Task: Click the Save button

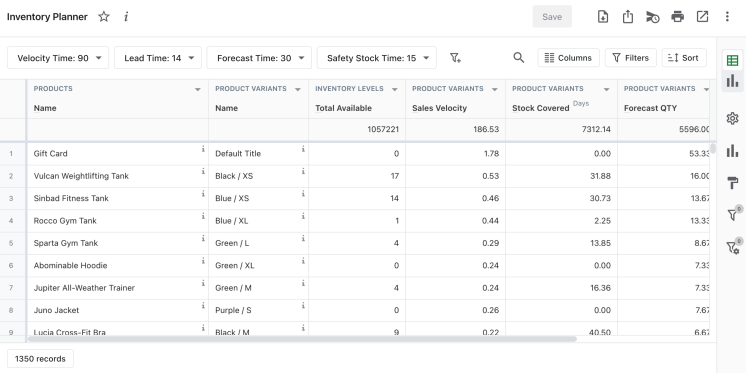Action: [x=552, y=17]
